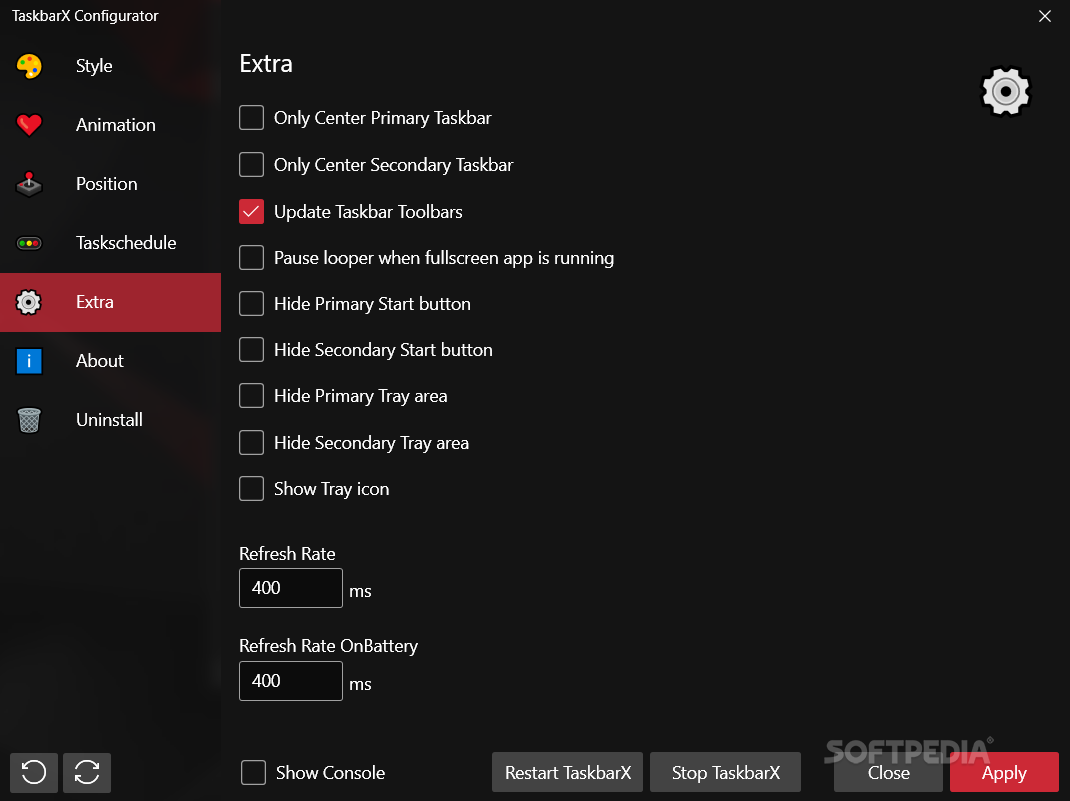The height and width of the screenshot is (801, 1070).
Task: Apply the settings
Action: 1004,772
